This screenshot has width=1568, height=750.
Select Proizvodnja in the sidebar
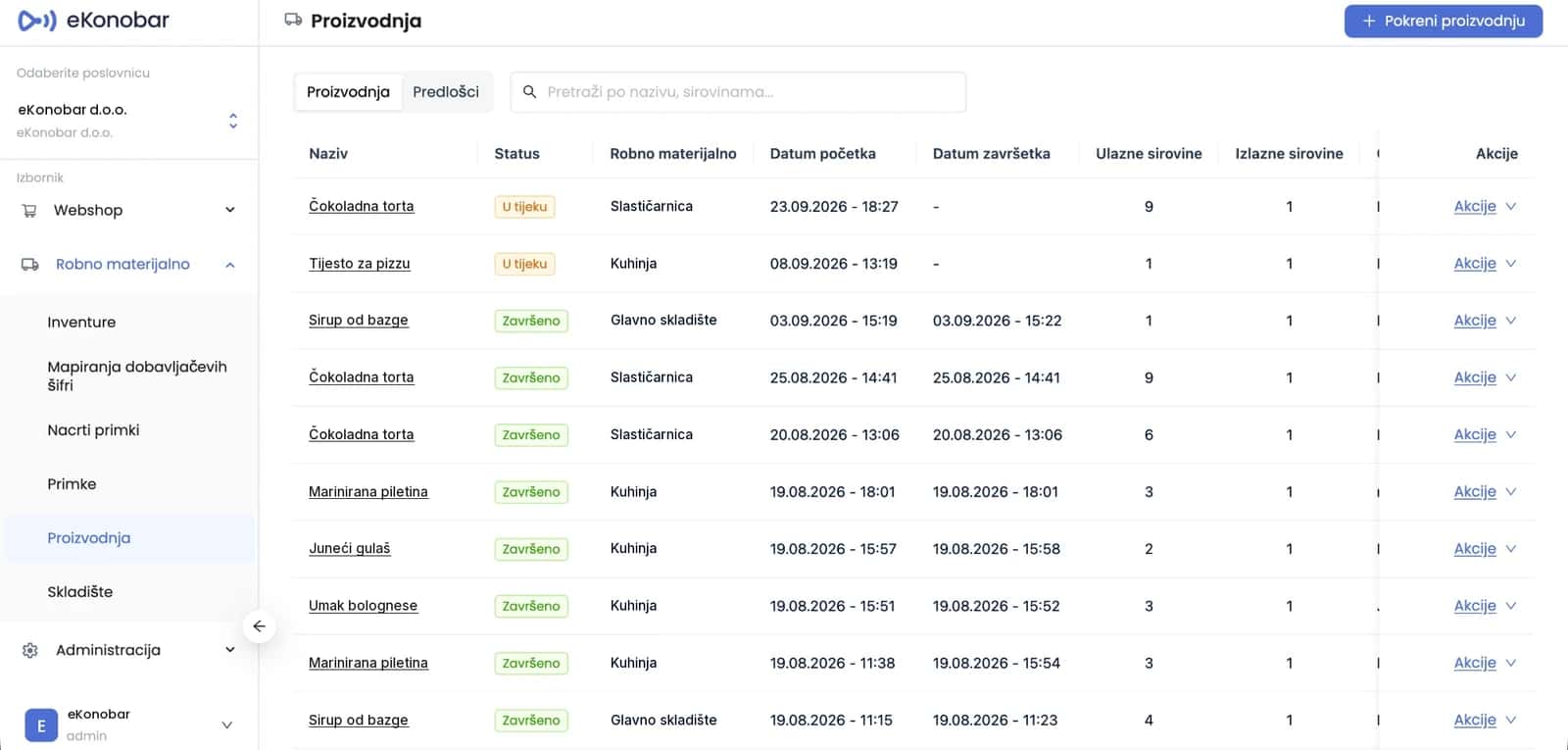[x=128, y=538]
